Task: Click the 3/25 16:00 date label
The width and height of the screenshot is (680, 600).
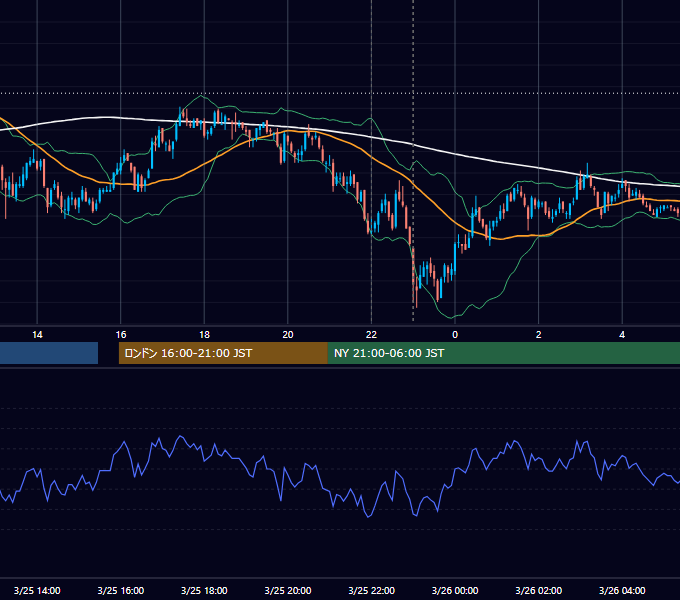Action: (x=121, y=590)
